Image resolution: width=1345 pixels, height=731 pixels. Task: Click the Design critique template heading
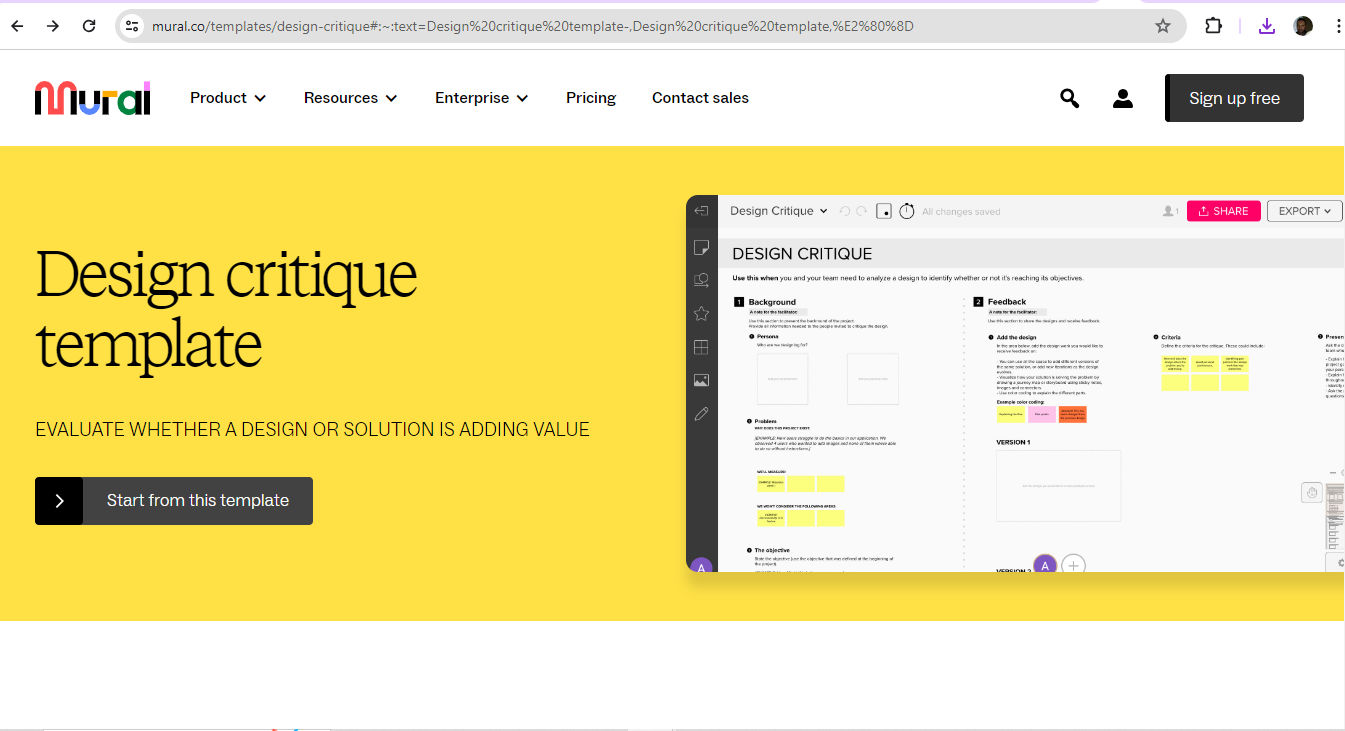[226, 309]
